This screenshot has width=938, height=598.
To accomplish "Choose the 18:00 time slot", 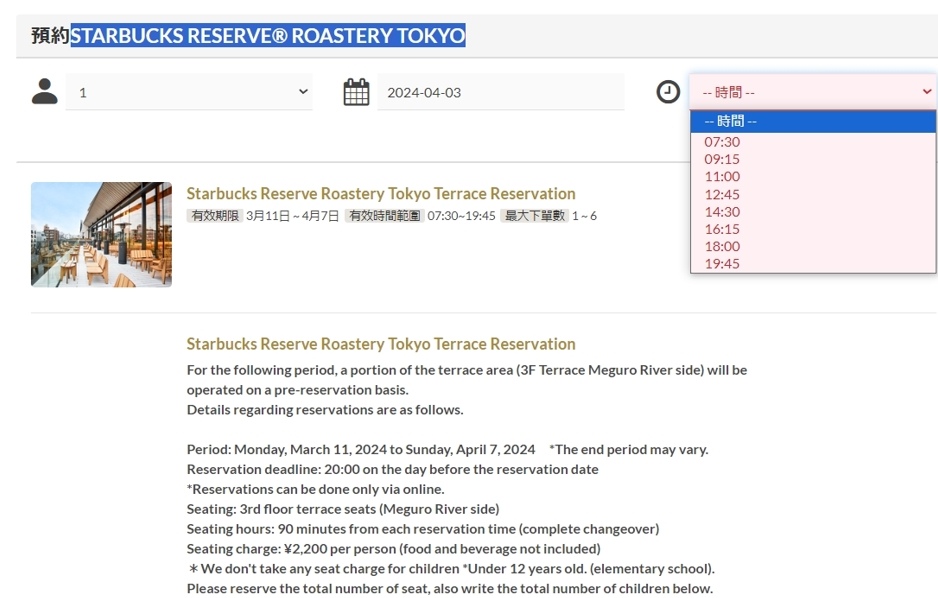I will (813, 246).
